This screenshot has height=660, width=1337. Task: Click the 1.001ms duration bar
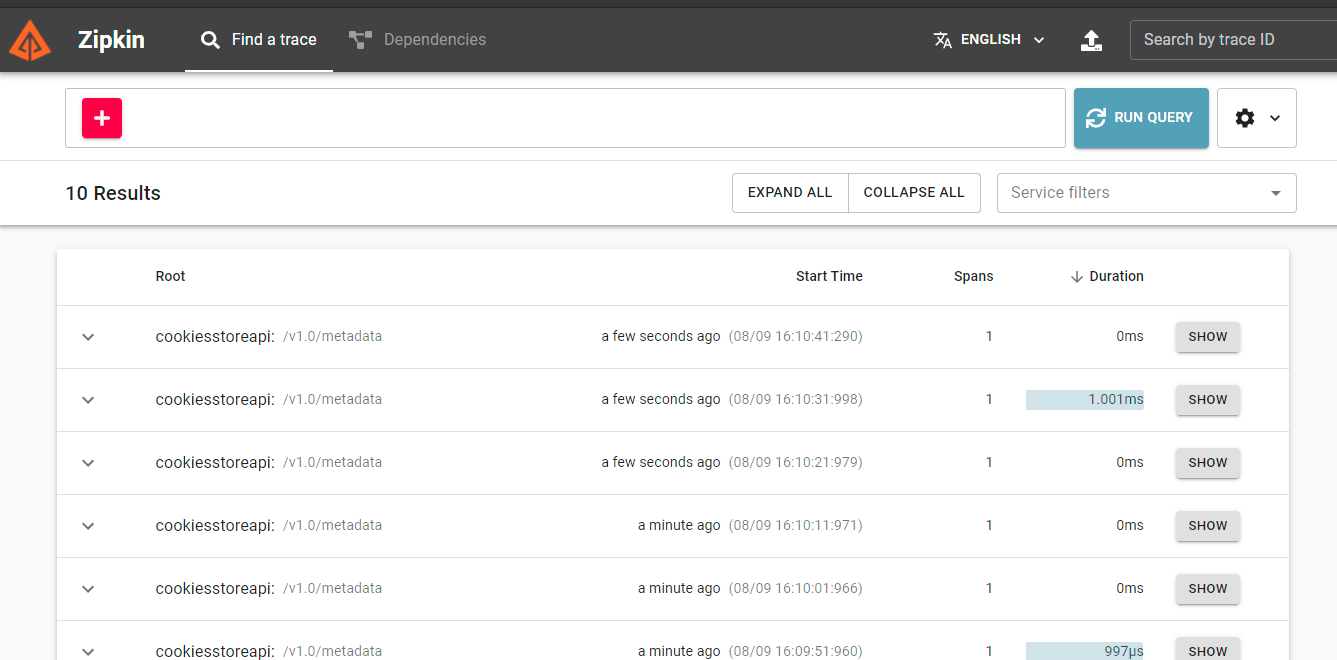pos(1085,400)
